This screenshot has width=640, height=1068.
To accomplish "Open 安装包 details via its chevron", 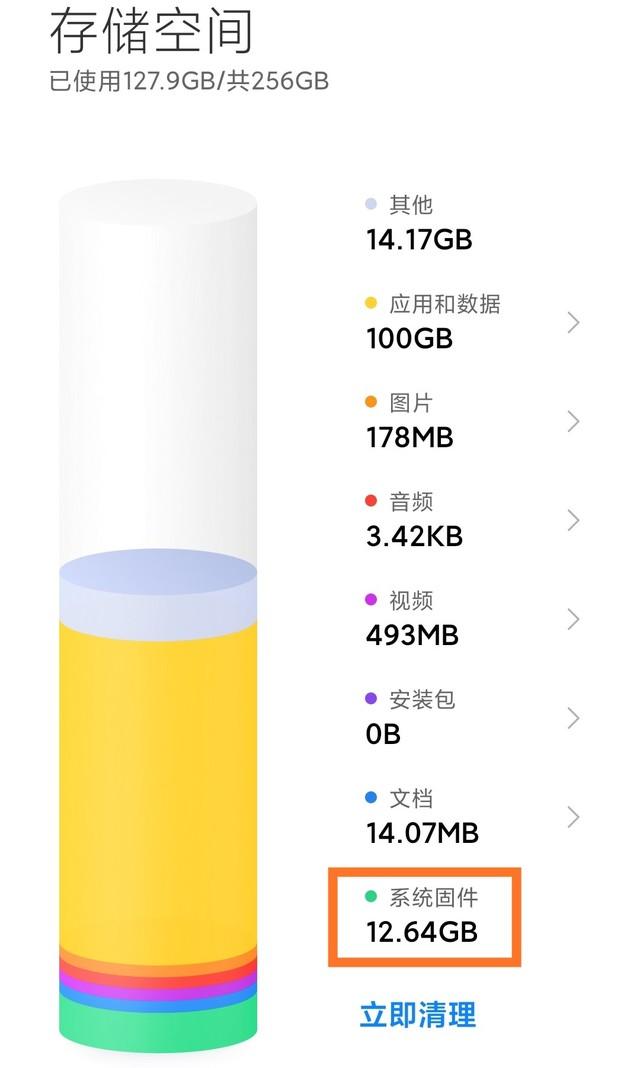I will click(573, 718).
